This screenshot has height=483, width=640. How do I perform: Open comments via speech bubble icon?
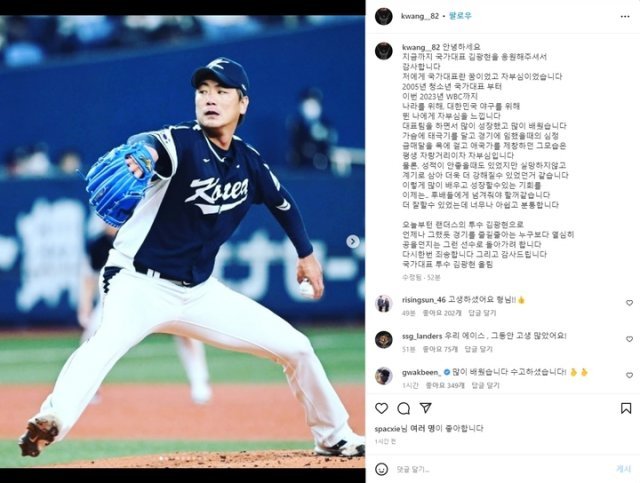tap(403, 408)
